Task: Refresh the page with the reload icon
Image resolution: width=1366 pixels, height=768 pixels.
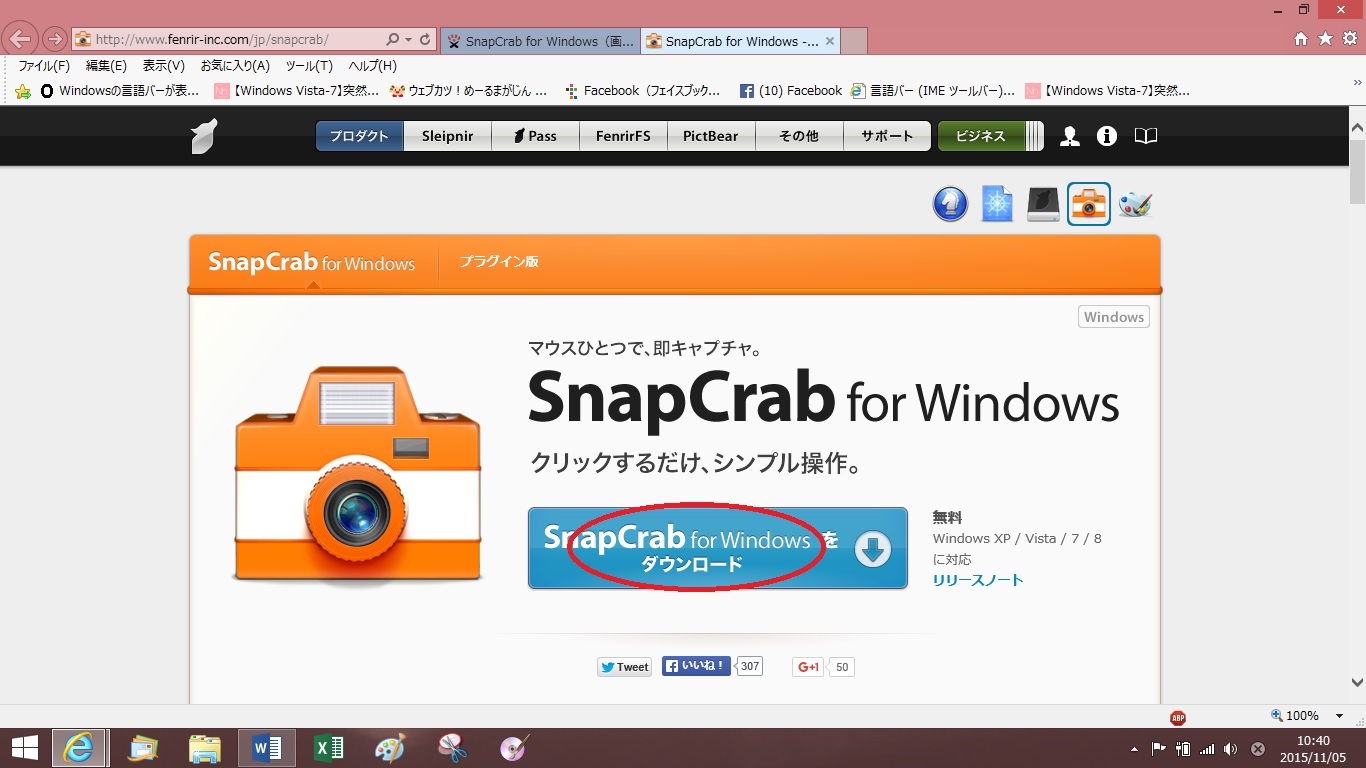Action: click(x=425, y=40)
